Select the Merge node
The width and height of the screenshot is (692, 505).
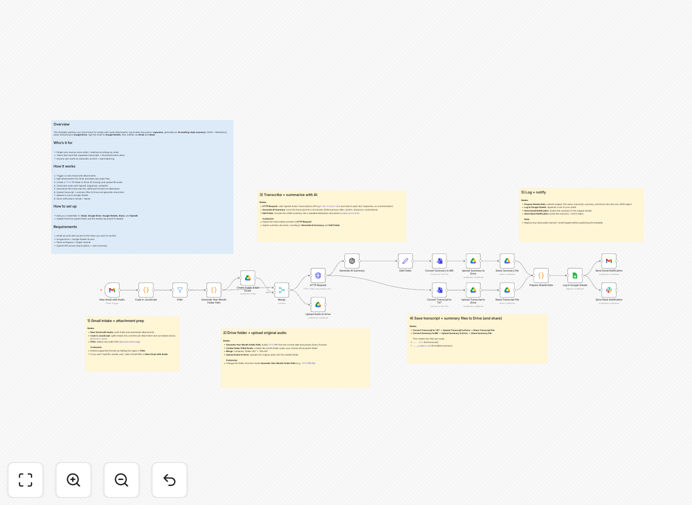point(282,290)
